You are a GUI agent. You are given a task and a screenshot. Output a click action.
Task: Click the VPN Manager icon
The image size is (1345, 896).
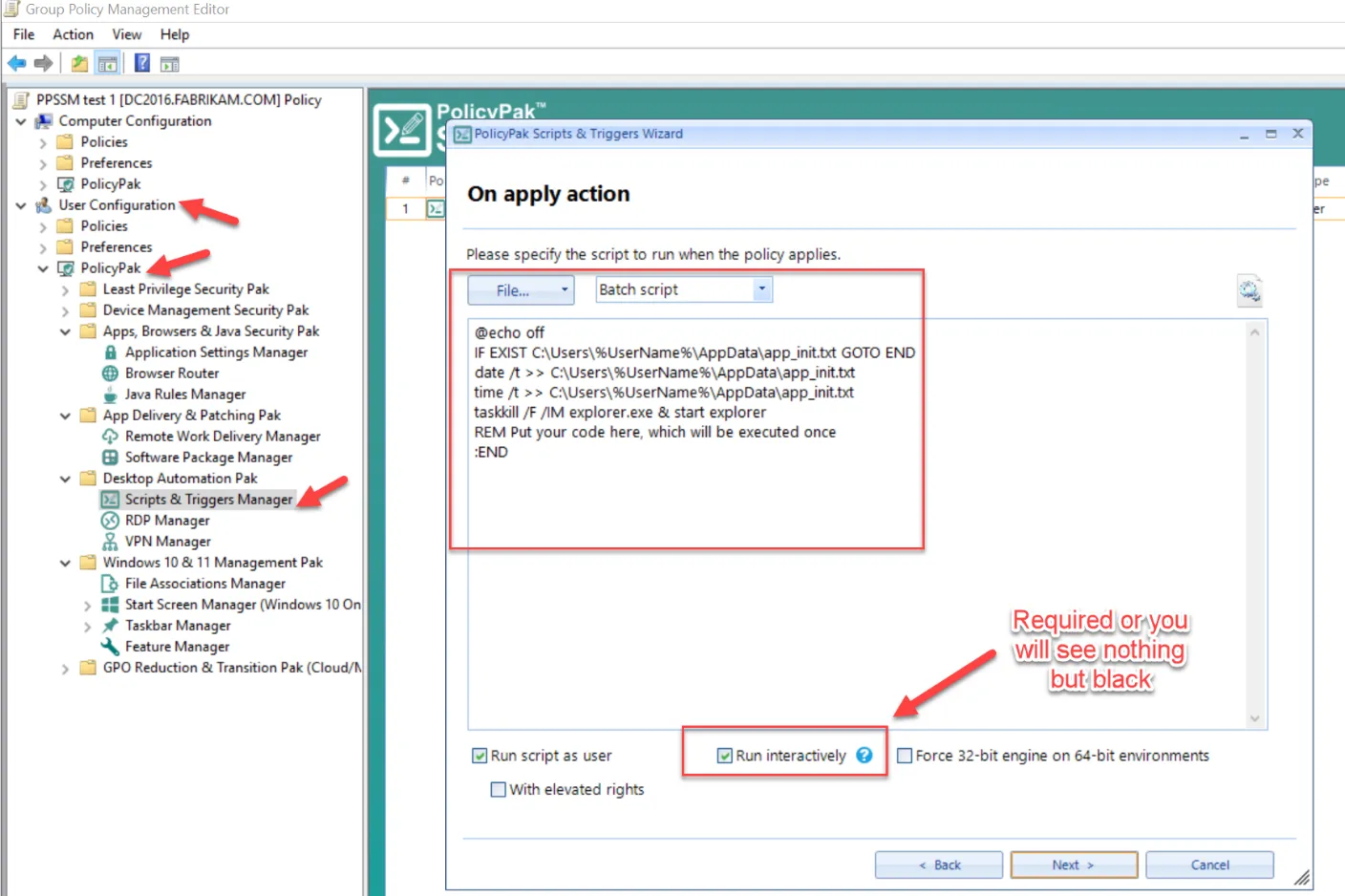[x=111, y=542]
